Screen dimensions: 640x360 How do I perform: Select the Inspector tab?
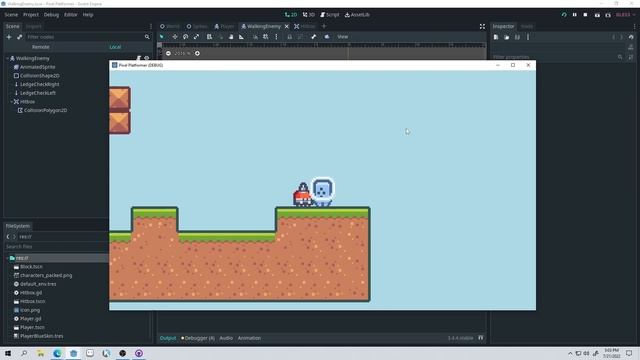(x=503, y=26)
